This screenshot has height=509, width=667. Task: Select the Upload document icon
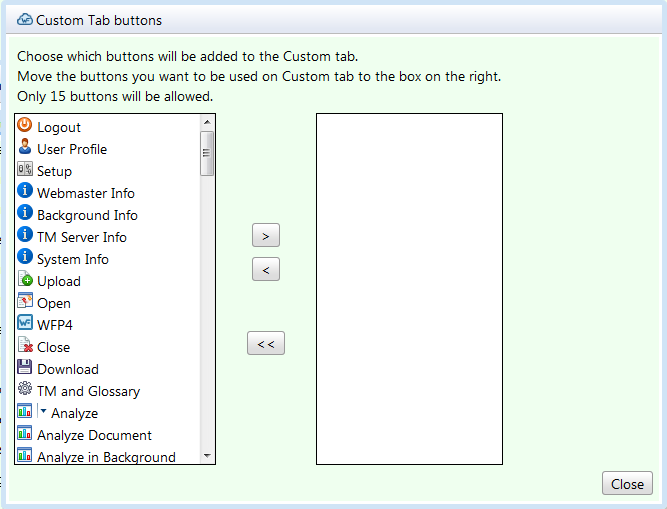tap(25, 280)
